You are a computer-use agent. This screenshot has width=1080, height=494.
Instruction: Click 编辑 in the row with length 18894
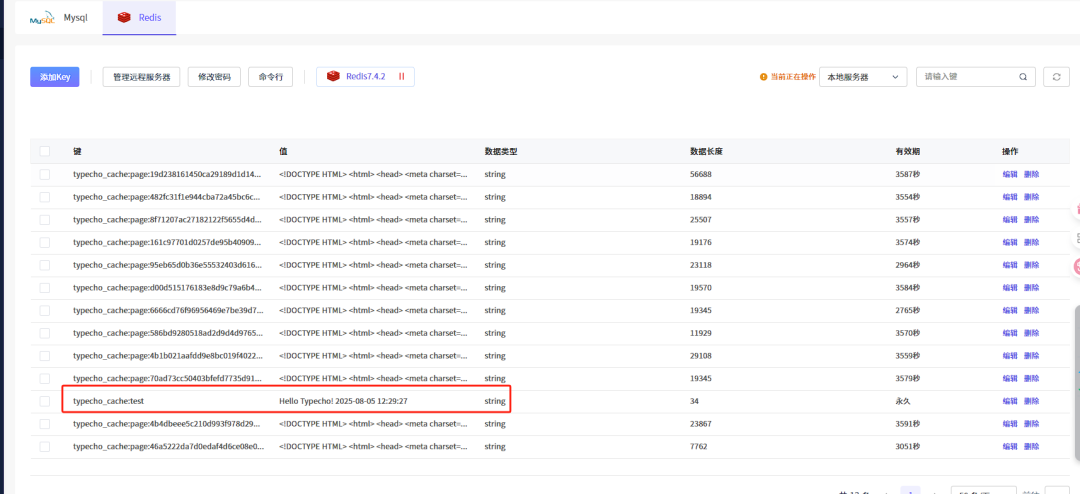click(x=1010, y=197)
